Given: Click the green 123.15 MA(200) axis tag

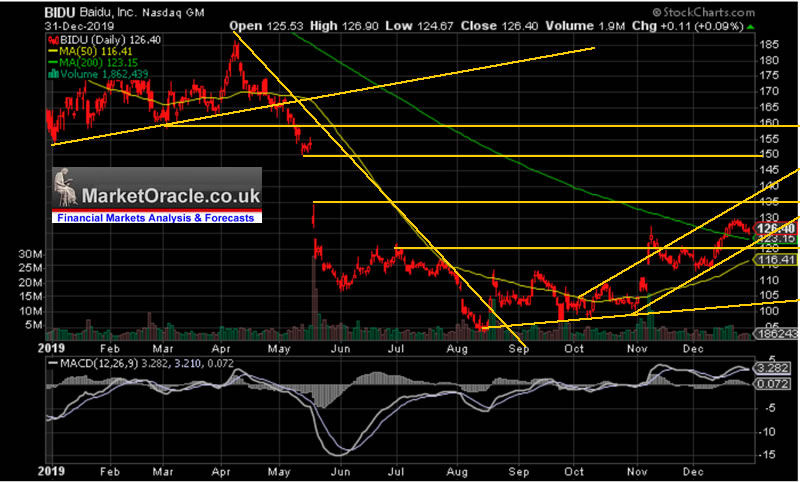Looking at the screenshot, I should [778, 239].
